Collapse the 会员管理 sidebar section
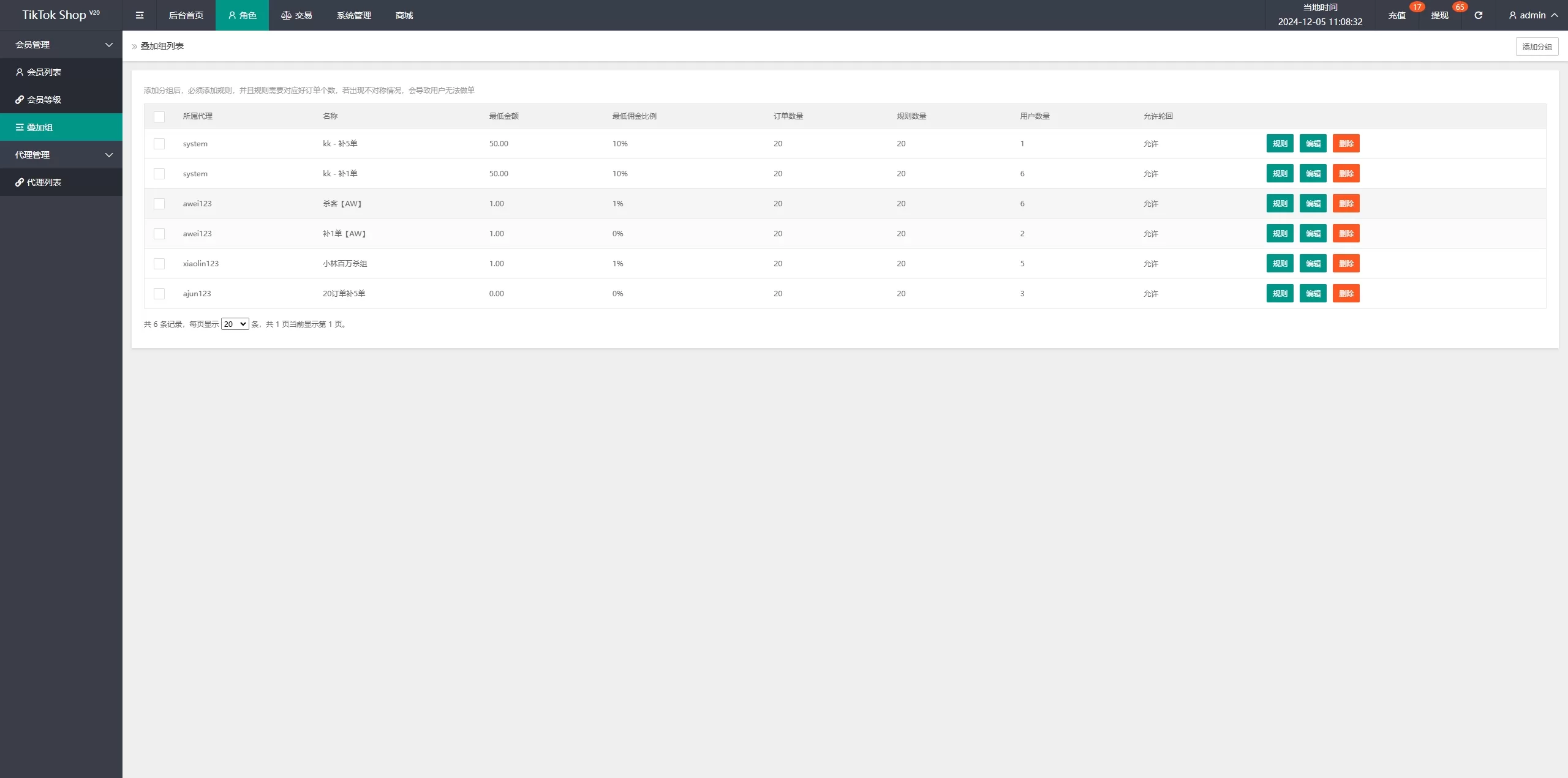The width and height of the screenshot is (1568, 778). point(61,45)
